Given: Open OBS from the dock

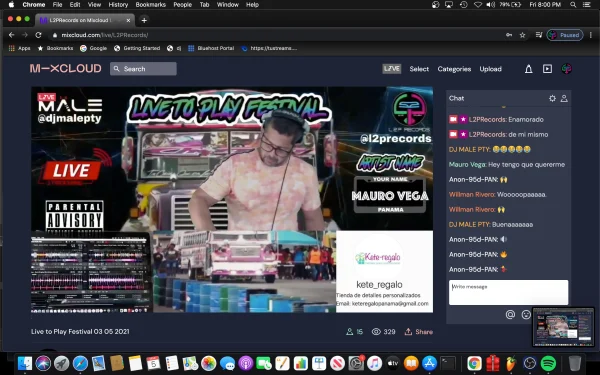Looking at the screenshot, I should 530,363.
